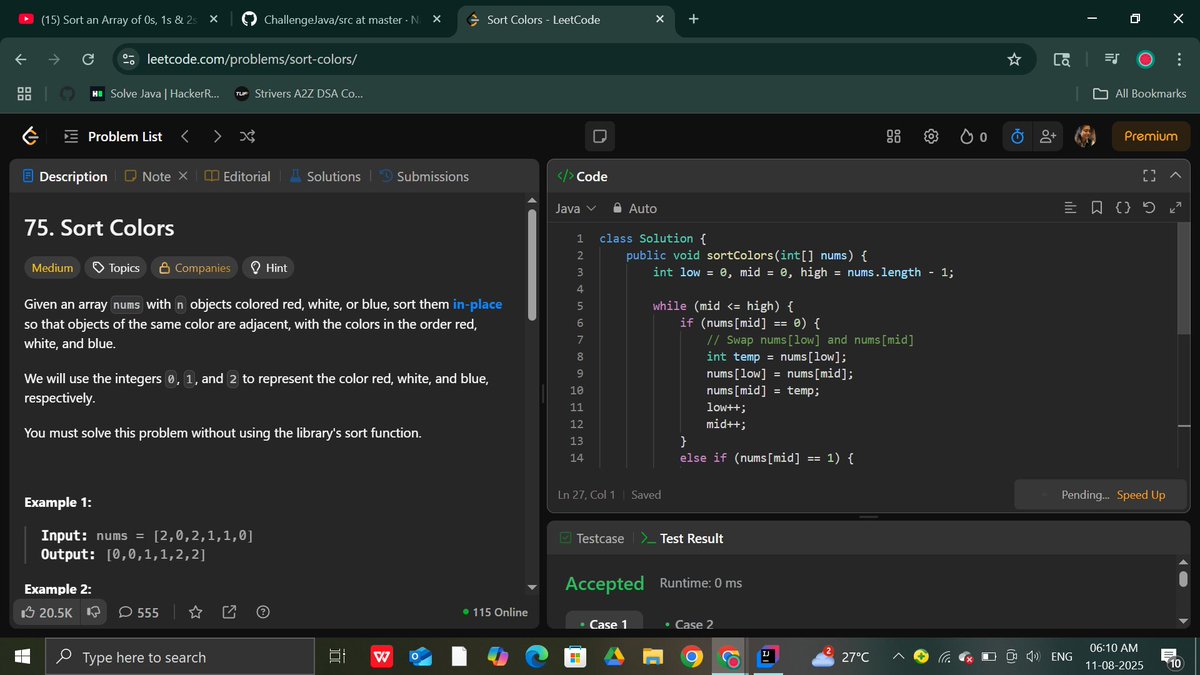Screen dimensions: 1200x675
Task: Follow the in-place link in the description
Action: click(x=477, y=304)
